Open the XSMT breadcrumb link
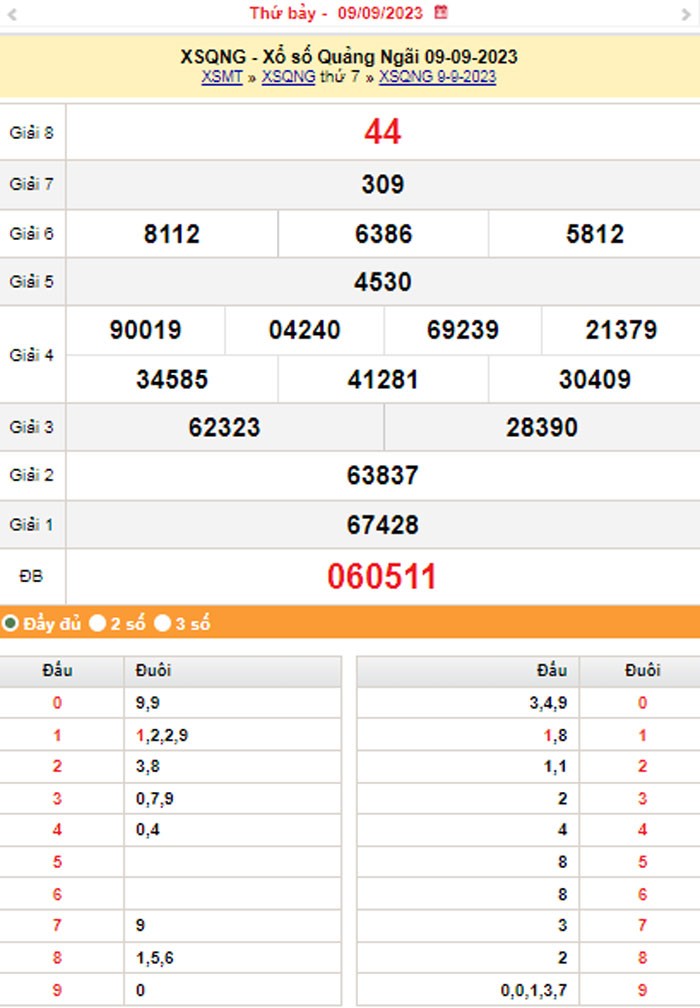 [x=221, y=77]
